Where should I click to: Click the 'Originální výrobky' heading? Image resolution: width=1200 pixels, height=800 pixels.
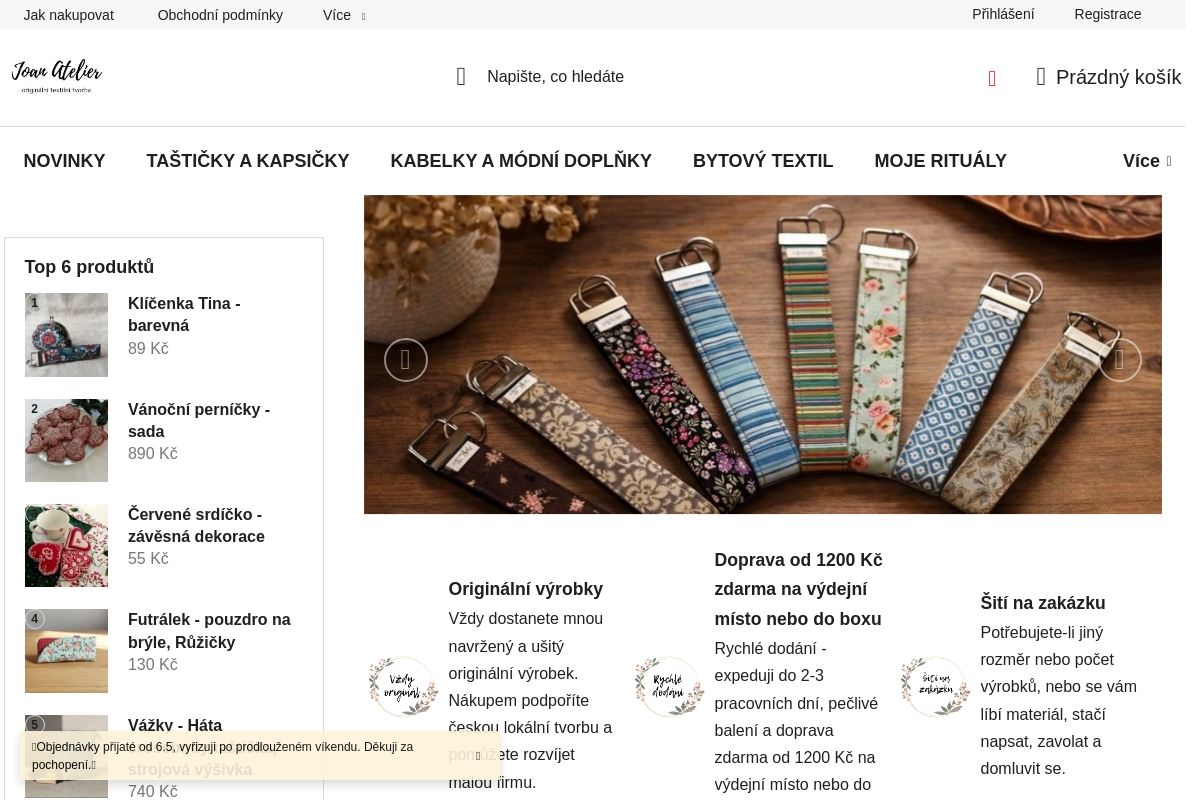[x=526, y=589]
